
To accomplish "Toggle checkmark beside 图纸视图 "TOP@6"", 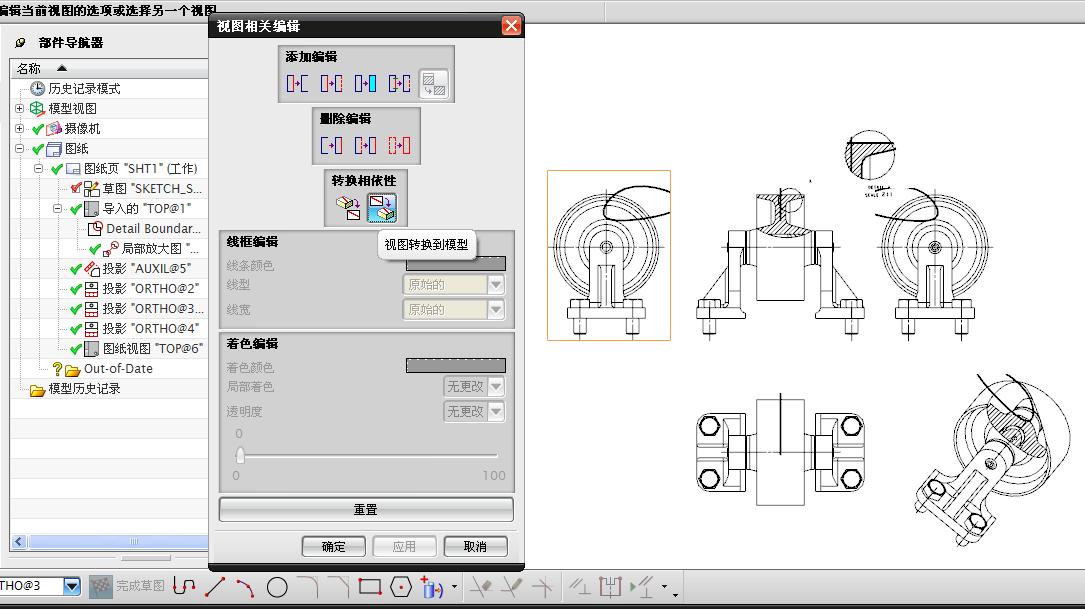I will point(76,349).
